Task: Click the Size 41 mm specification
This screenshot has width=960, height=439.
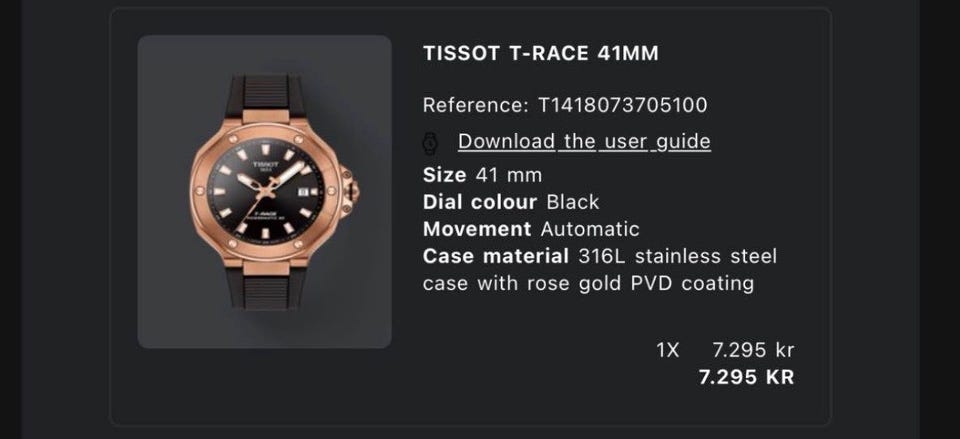Action: (x=482, y=174)
